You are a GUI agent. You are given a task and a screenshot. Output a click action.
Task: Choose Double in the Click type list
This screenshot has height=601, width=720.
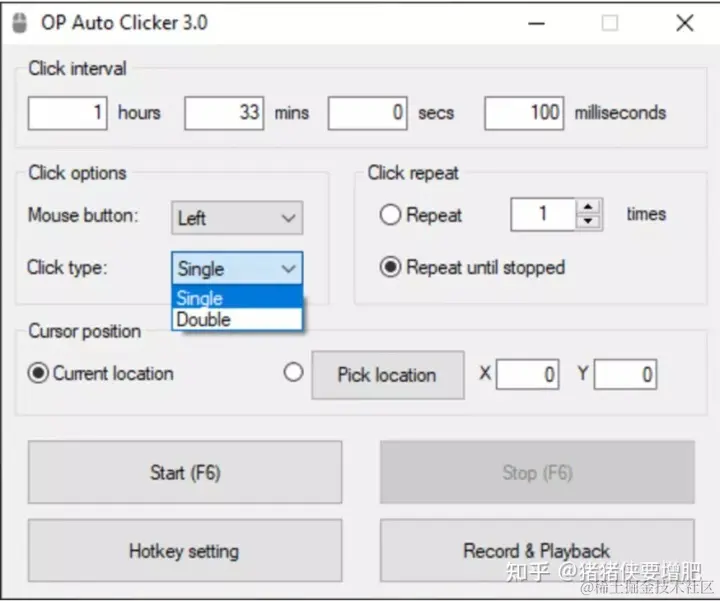[237, 319]
